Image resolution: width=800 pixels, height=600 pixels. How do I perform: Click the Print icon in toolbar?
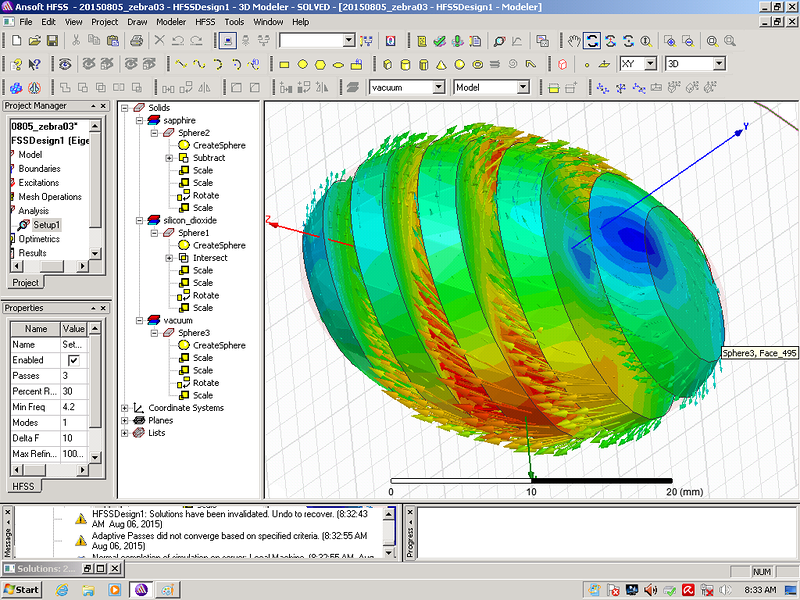pos(137,41)
